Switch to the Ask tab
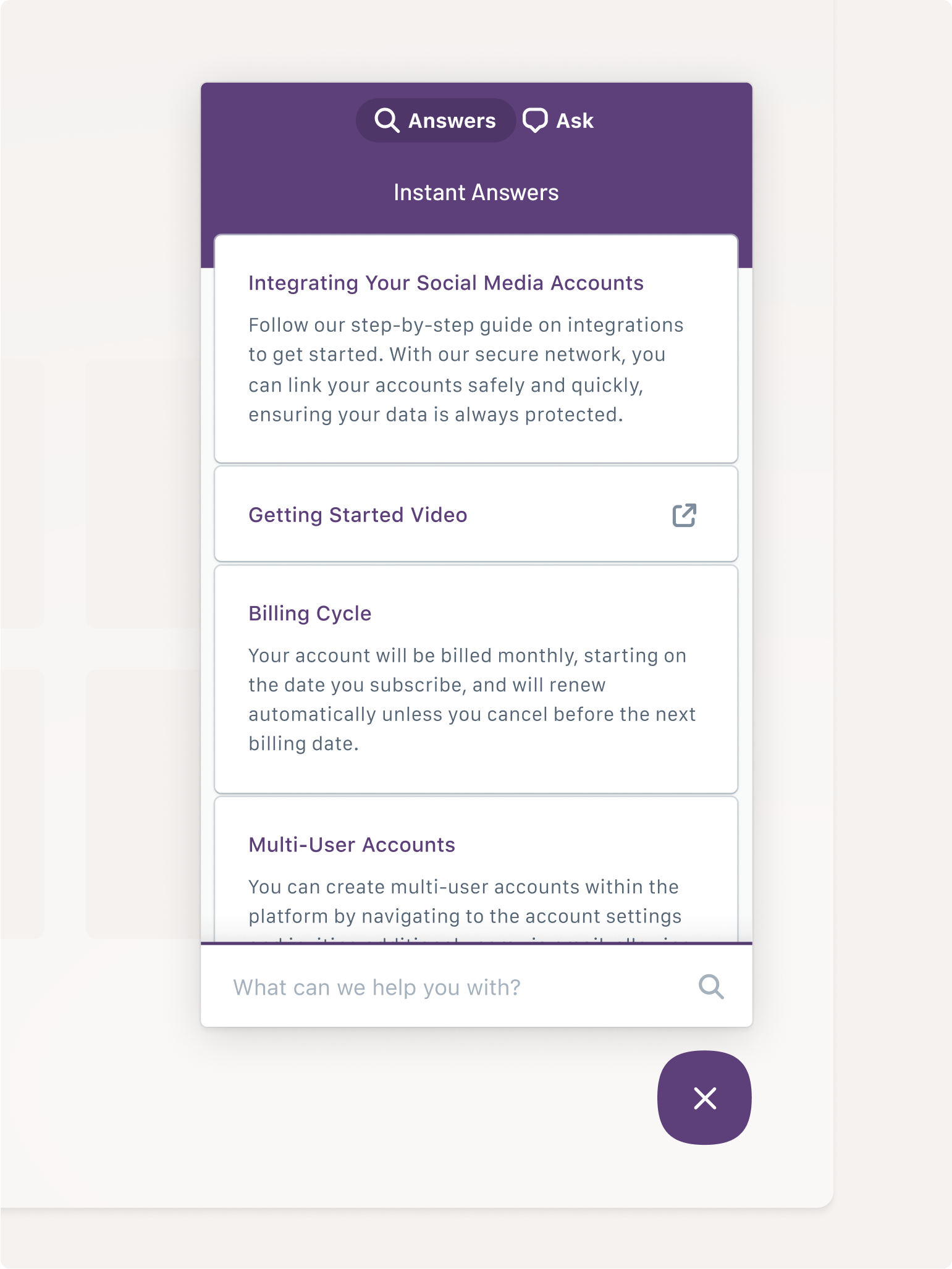Viewport: 952px width, 1269px height. tap(559, 120)
